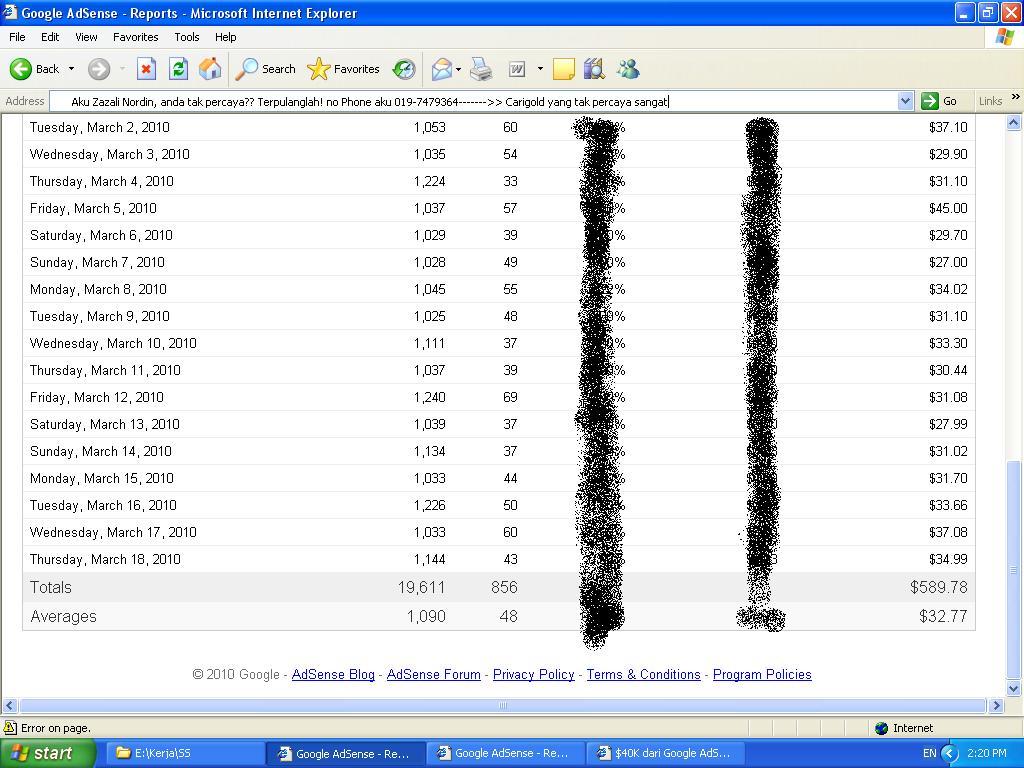This screenshot has height=768, width=1024.
Task: Click the horizontal scrollbar right arrow
Action: tap(997, 705)
